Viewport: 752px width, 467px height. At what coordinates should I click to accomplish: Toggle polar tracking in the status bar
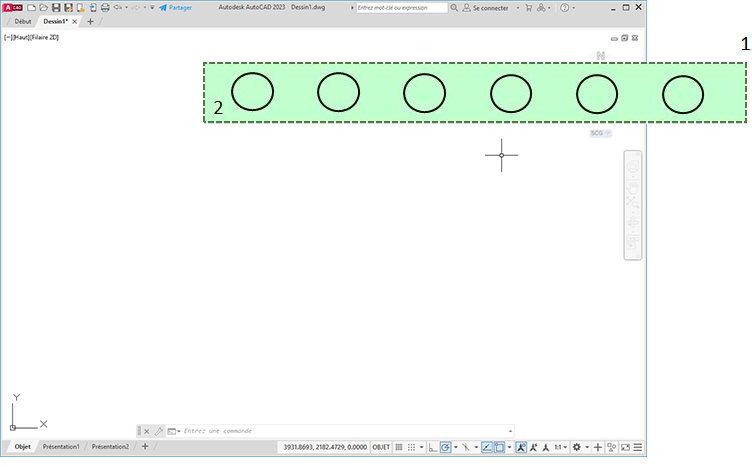(446, 447)
